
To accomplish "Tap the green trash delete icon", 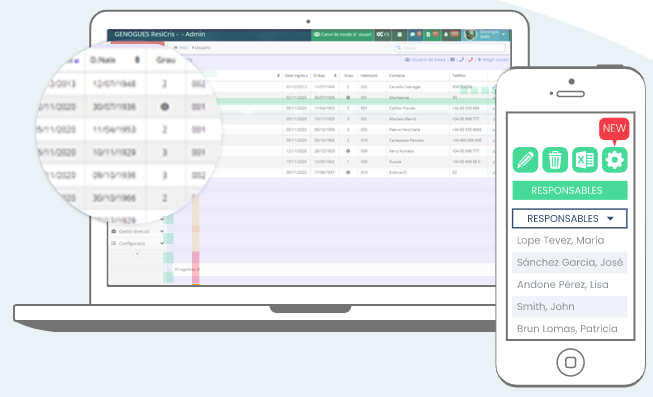I will 555,160.
